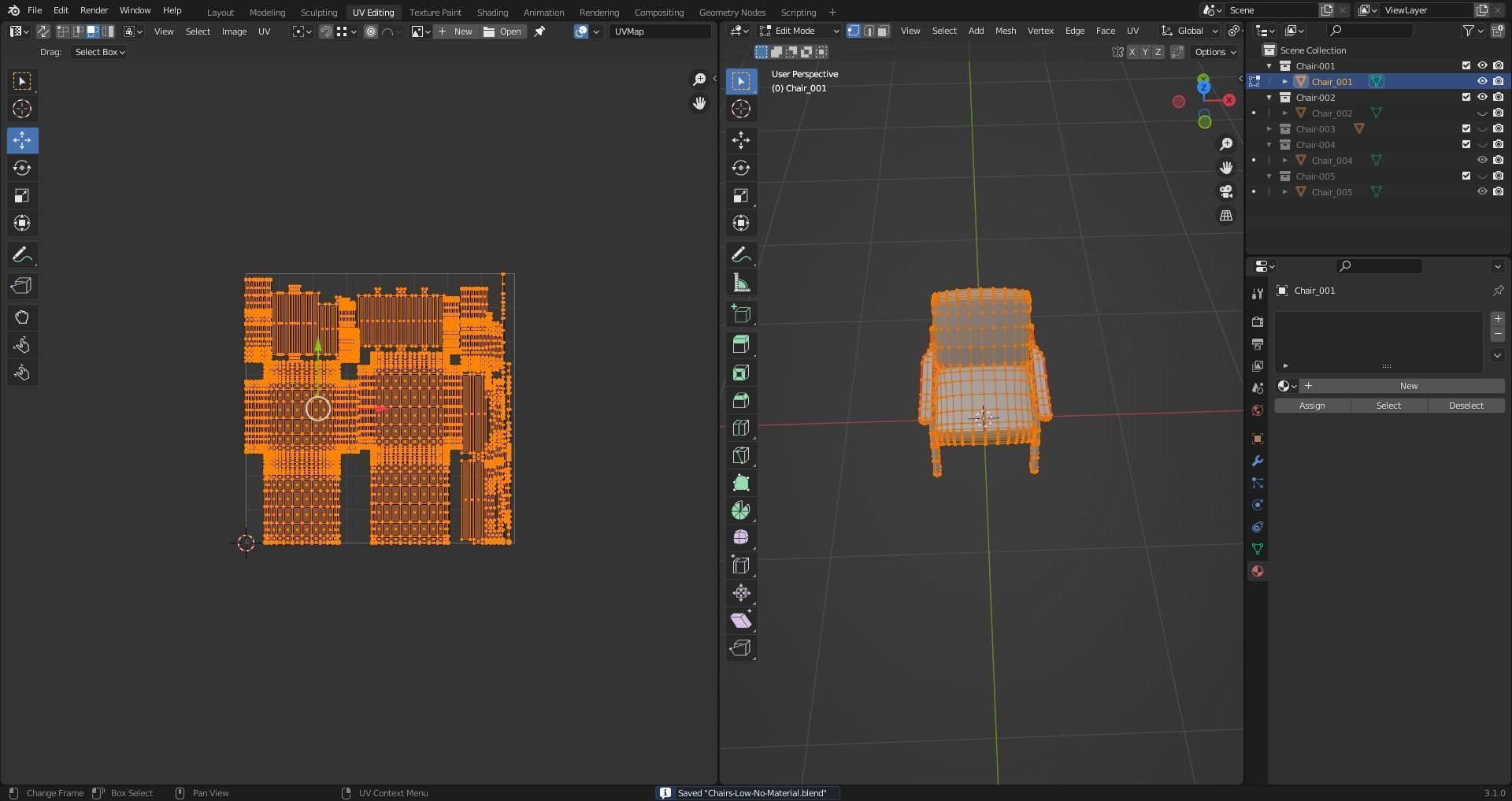Collapse the Chair-001 collection
This screenshot has height=801, width=1512.
point(1269,66)
